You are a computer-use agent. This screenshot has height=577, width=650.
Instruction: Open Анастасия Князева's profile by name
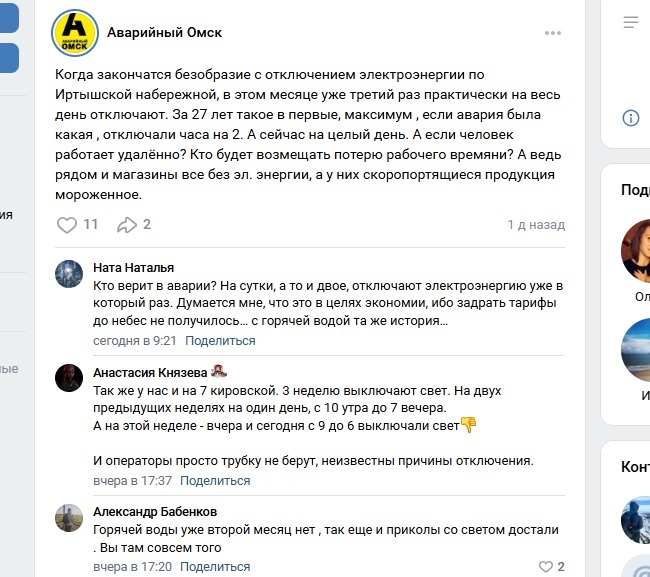[152, 372]
